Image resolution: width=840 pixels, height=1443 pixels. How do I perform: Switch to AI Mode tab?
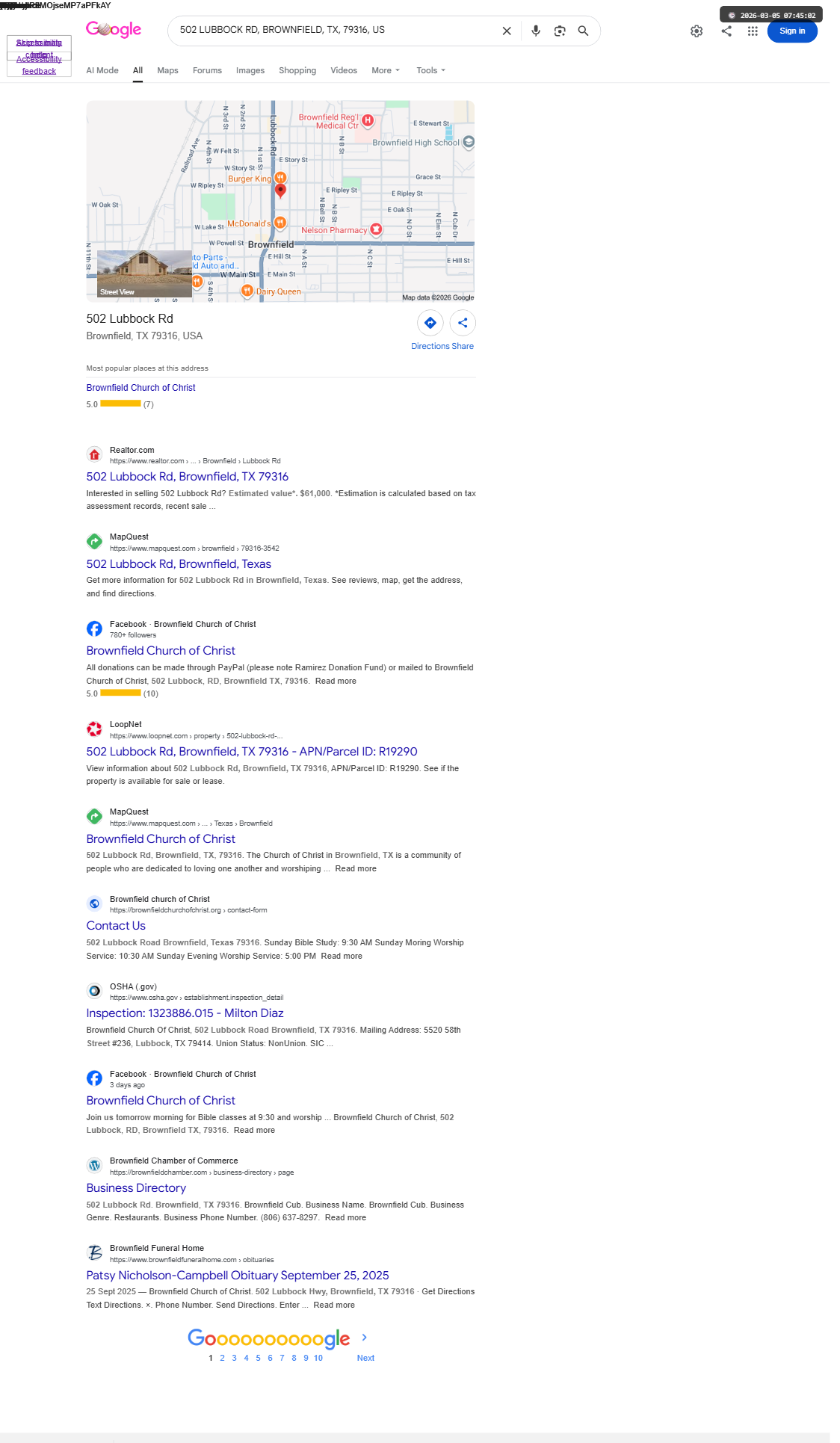tap(102, 70)
